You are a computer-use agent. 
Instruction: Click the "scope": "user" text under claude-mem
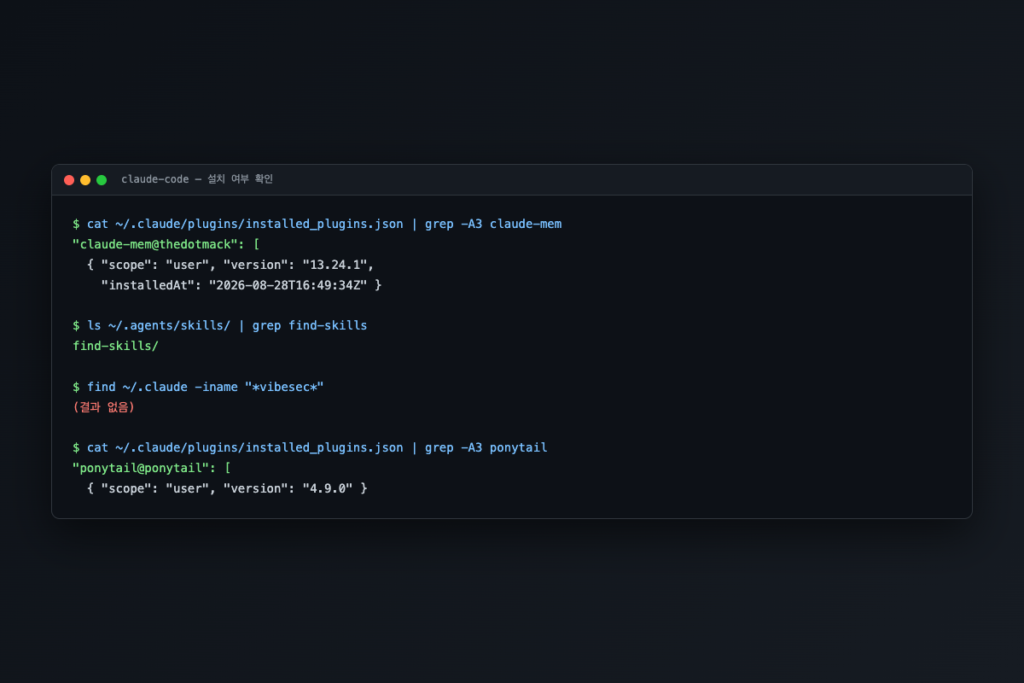[x=154, y=264]
